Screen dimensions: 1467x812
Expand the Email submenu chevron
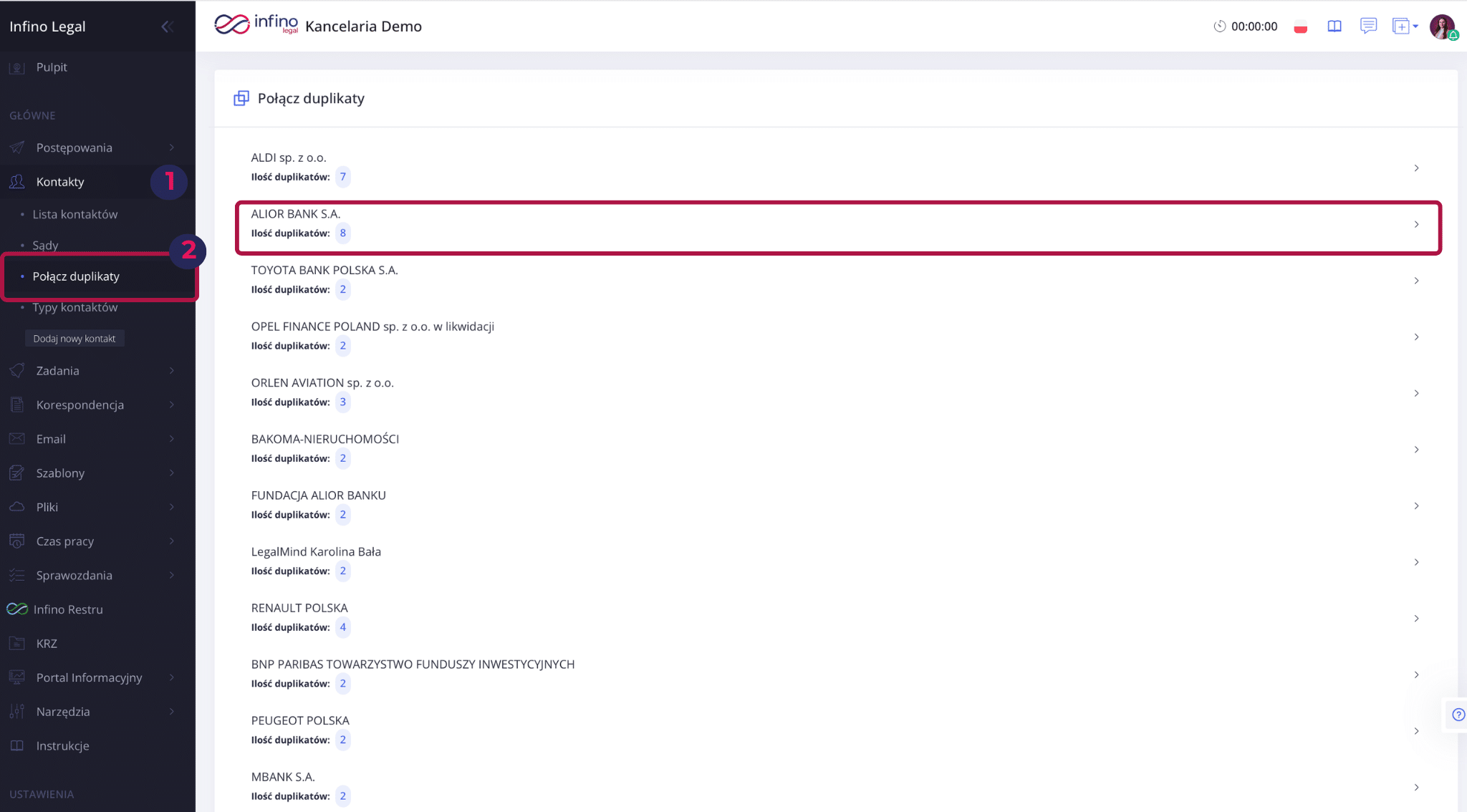pos(172,439)
